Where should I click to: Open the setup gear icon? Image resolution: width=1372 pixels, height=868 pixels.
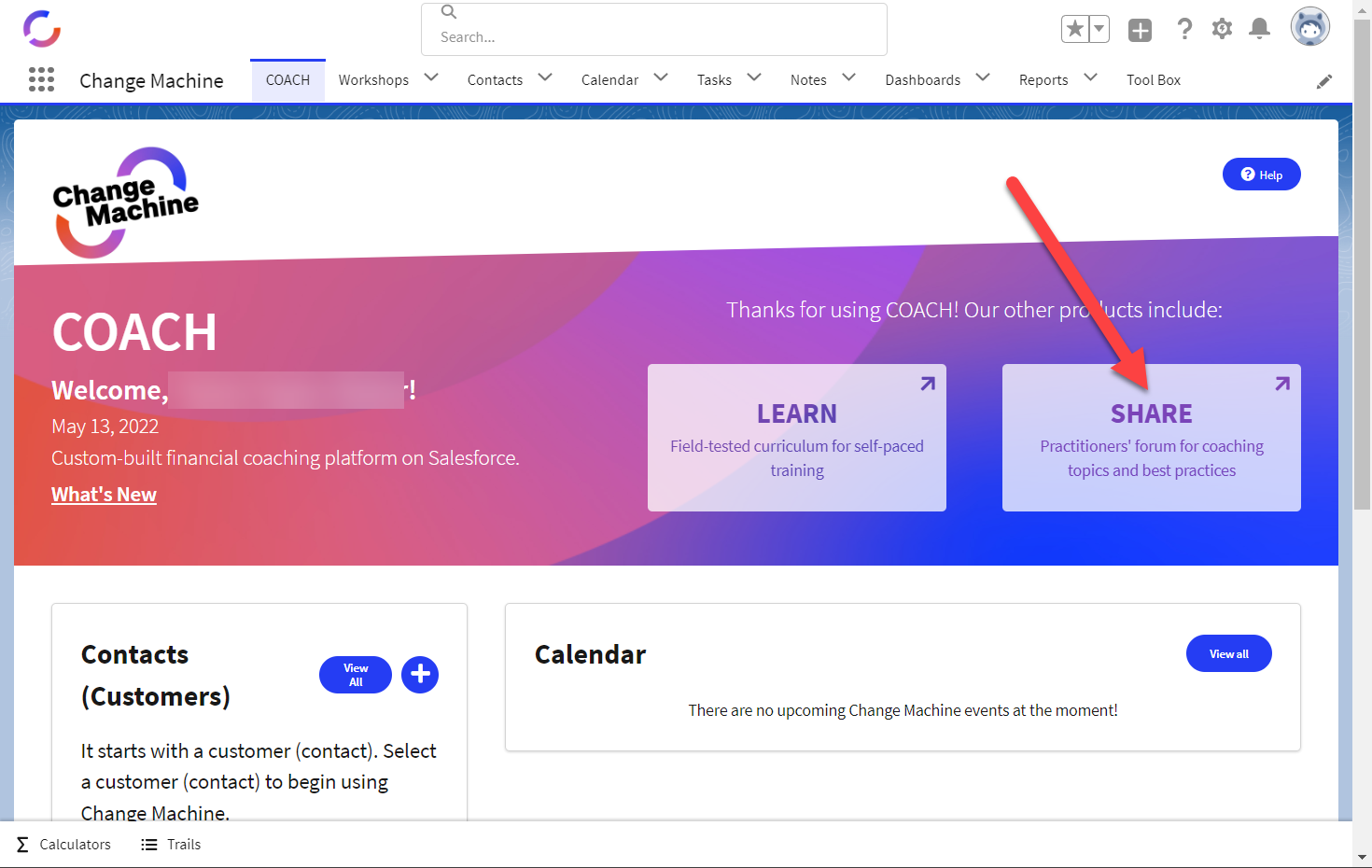pyautogui.click(x=1222, y=29)
